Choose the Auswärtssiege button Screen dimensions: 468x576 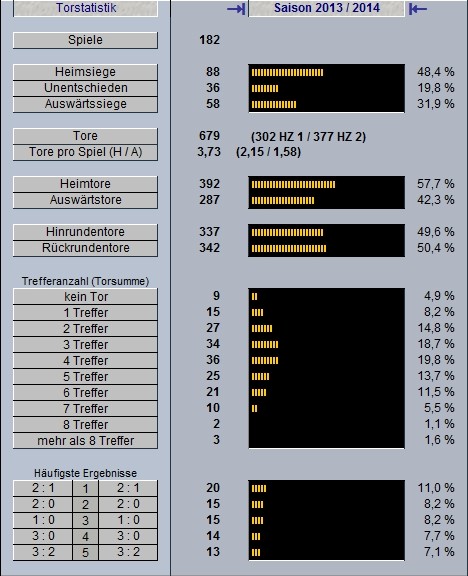click(85, 104)
